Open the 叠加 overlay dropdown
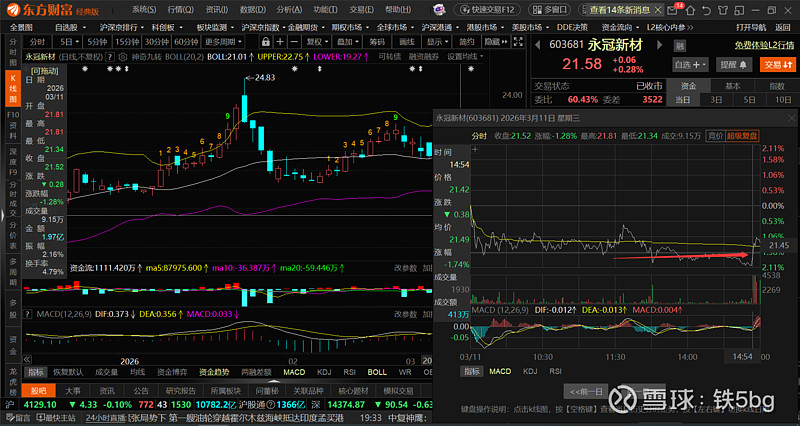Image resolution: width=800 pixels, height=426 pixels. click(347, 42)
